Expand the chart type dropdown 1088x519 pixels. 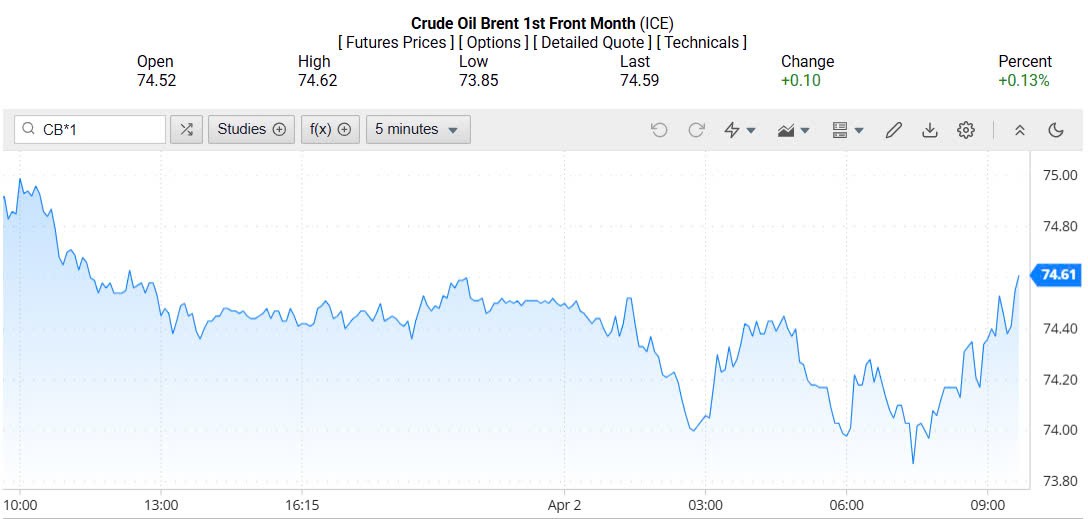click(793, 130)
